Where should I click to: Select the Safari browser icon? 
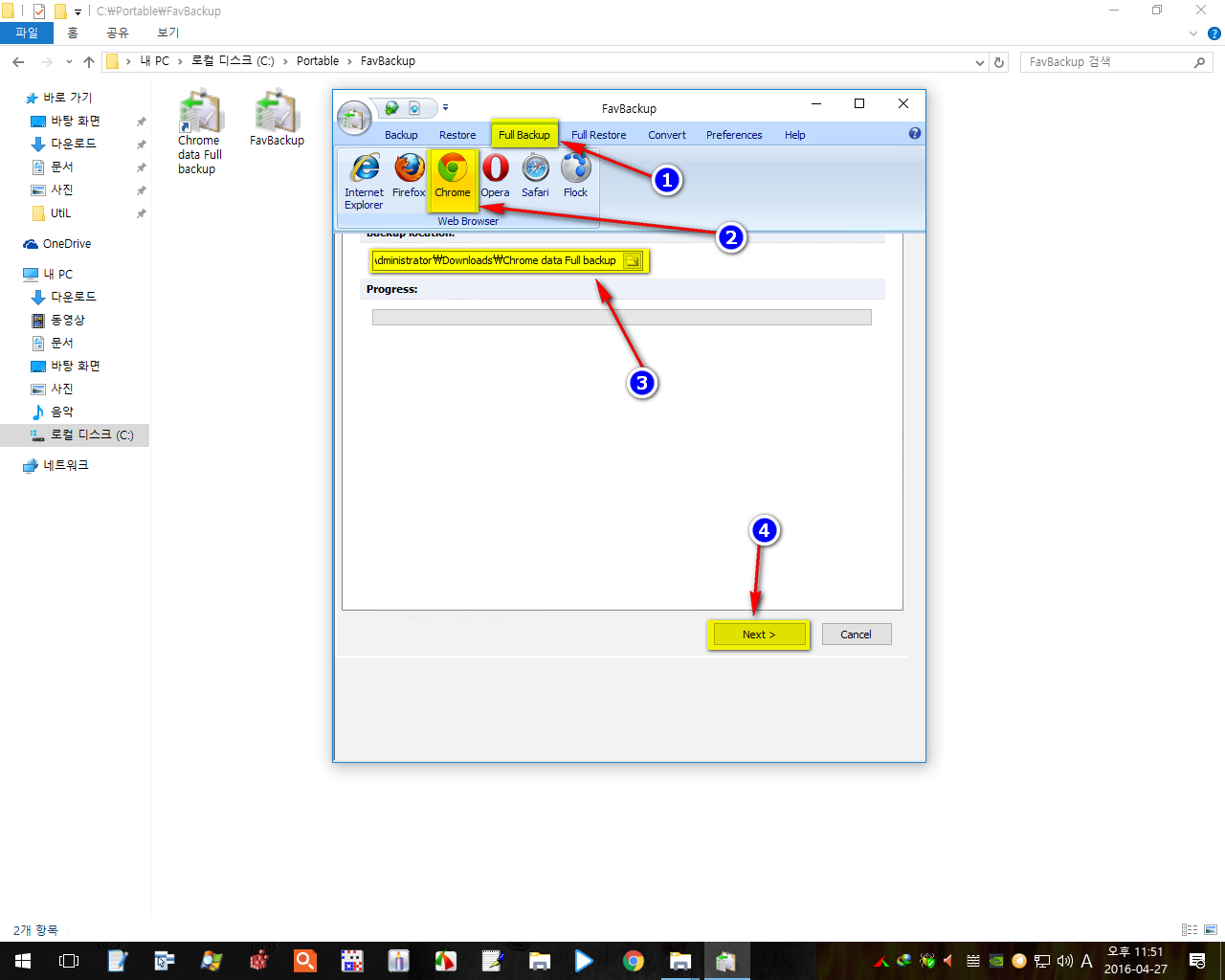[x=535, y=176]
